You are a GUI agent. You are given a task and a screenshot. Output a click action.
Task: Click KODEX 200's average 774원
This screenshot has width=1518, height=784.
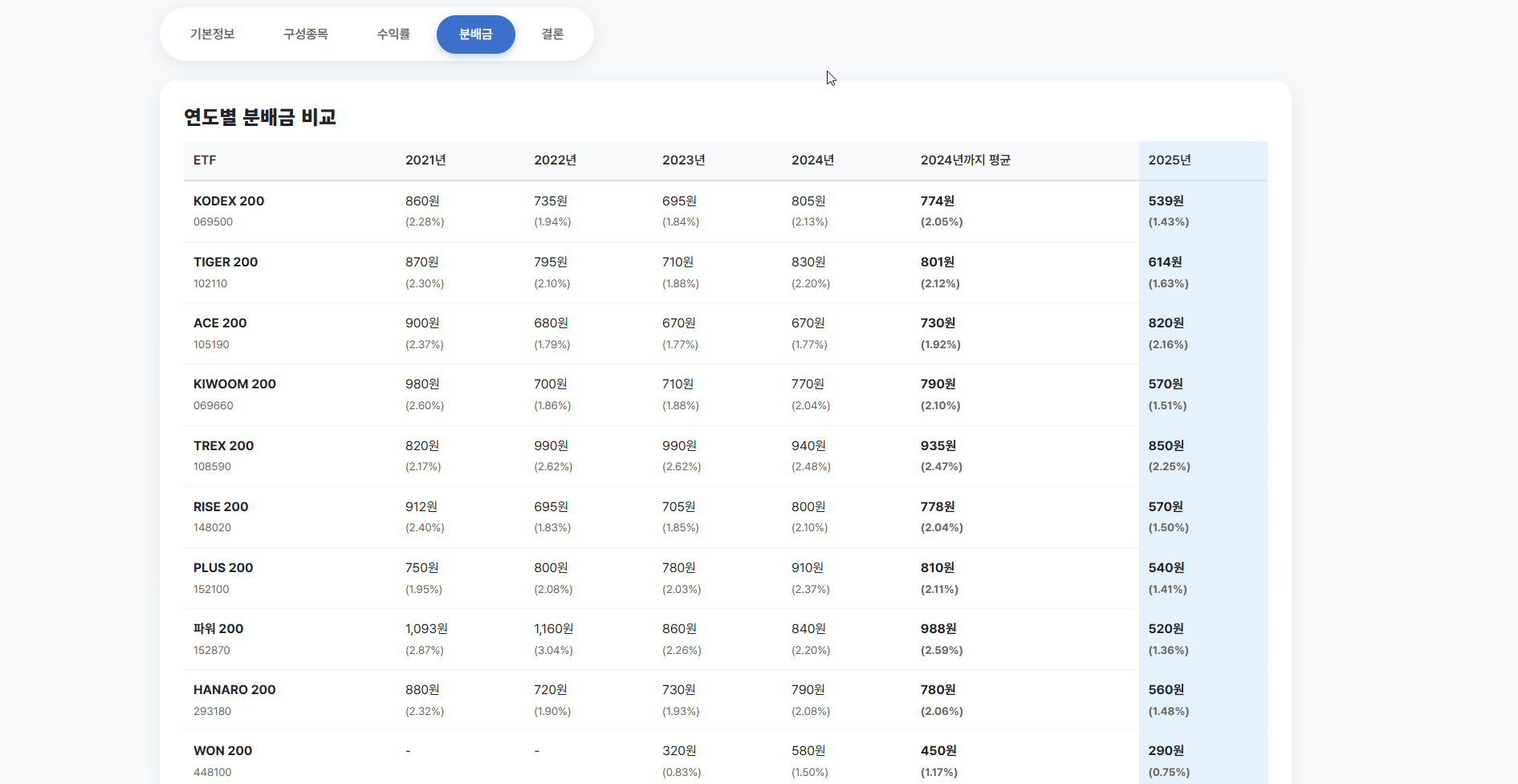click(938, 201)
